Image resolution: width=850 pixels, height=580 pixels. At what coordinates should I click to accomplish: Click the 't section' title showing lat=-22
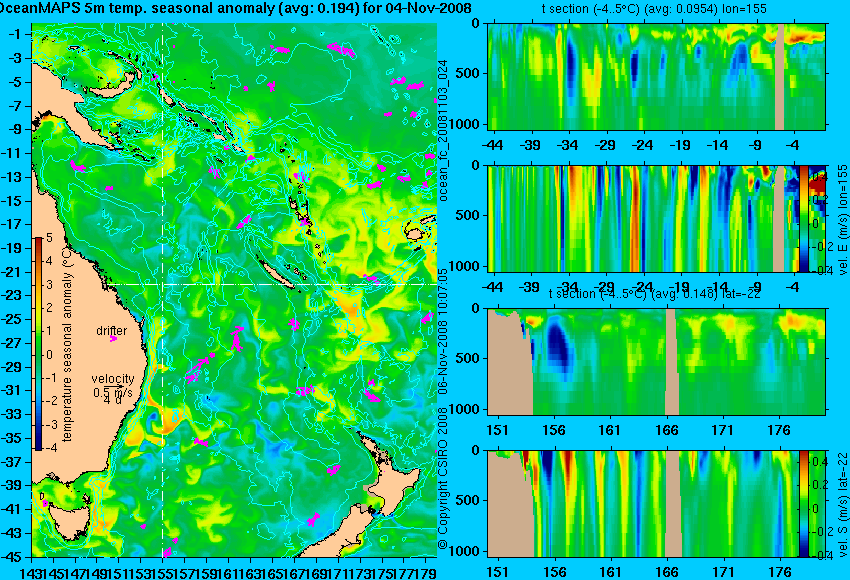coord(654,294)
